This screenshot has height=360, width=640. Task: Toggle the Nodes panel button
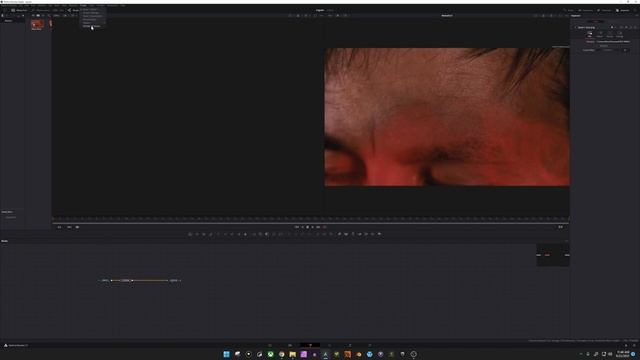[73, 10]
